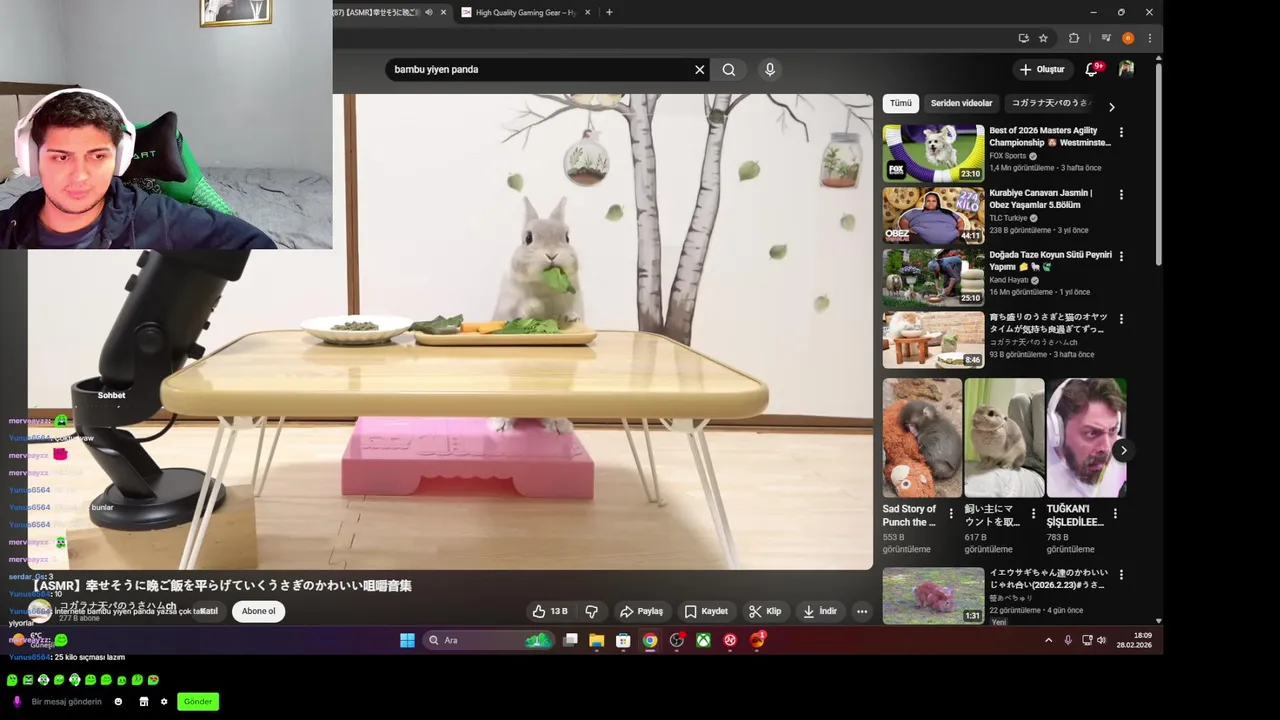Select the コガラナ天パ channel filter chip
Image resolution: width=1280 pixels, height=720 pixels.
click(x=1049, y=103)
